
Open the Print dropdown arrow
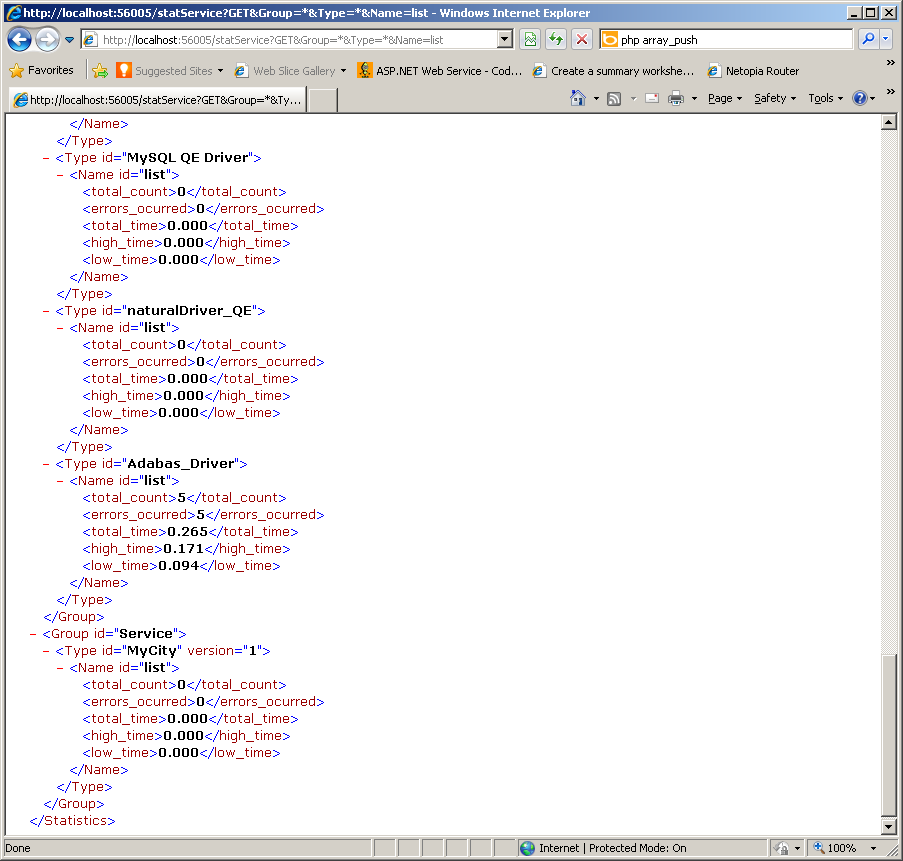tap(694, 98)
